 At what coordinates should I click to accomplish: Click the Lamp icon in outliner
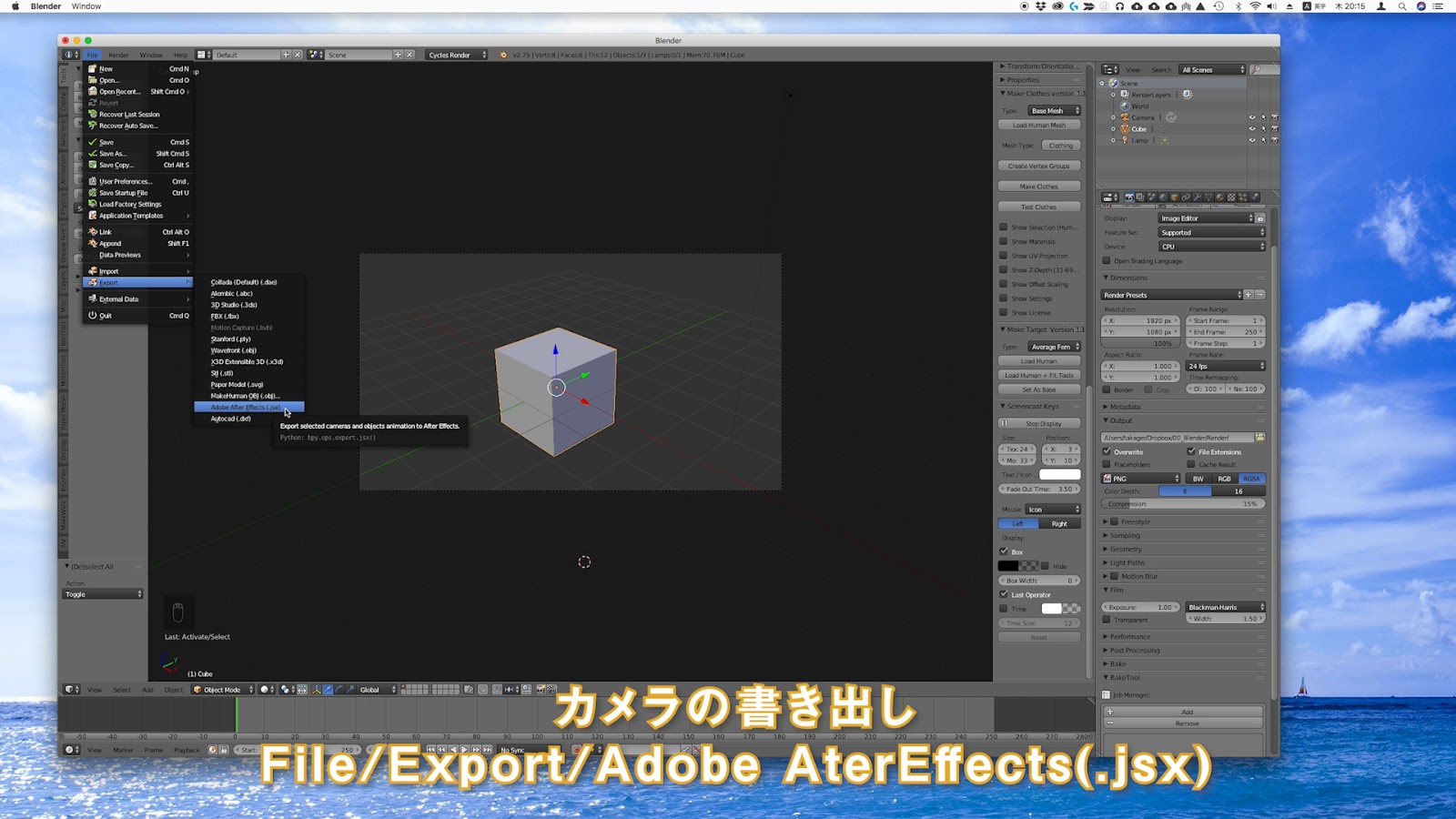(x=1125, y=140)
